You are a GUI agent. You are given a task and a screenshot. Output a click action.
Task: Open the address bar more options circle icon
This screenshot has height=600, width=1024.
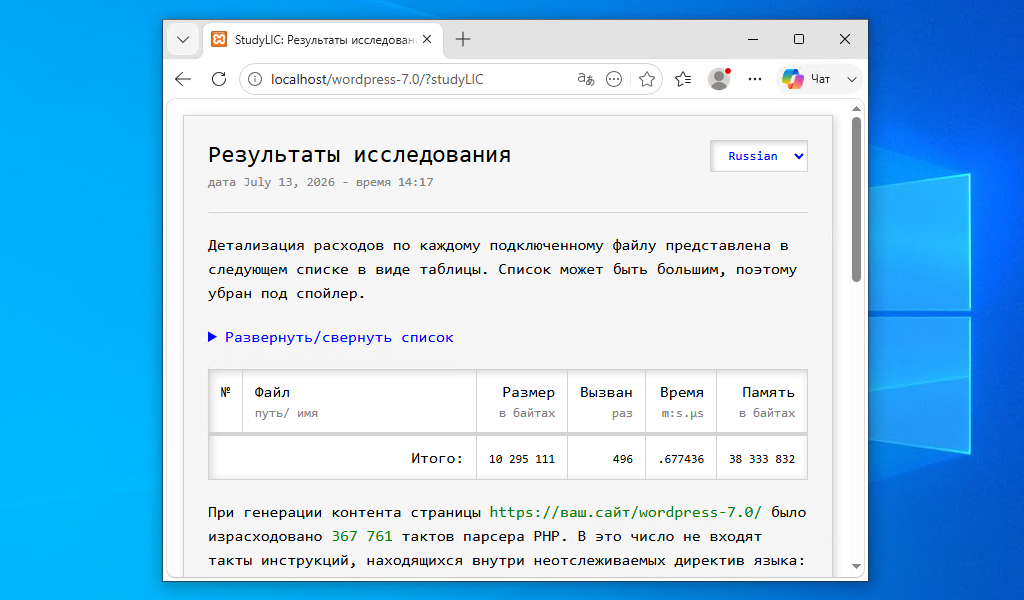click(x=614, y=80)
